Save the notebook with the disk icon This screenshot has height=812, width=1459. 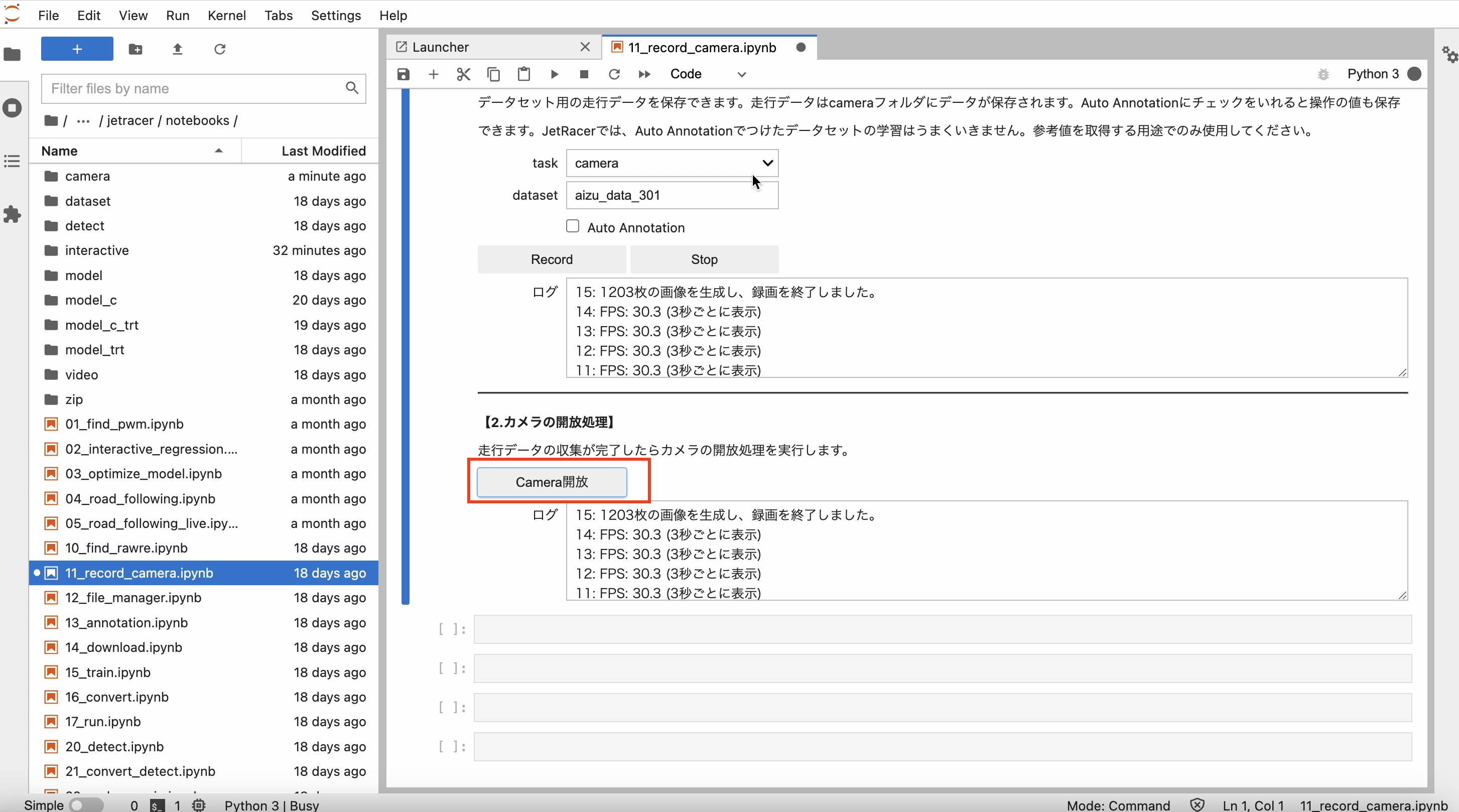pyautogui.click(x=403, y=74)
